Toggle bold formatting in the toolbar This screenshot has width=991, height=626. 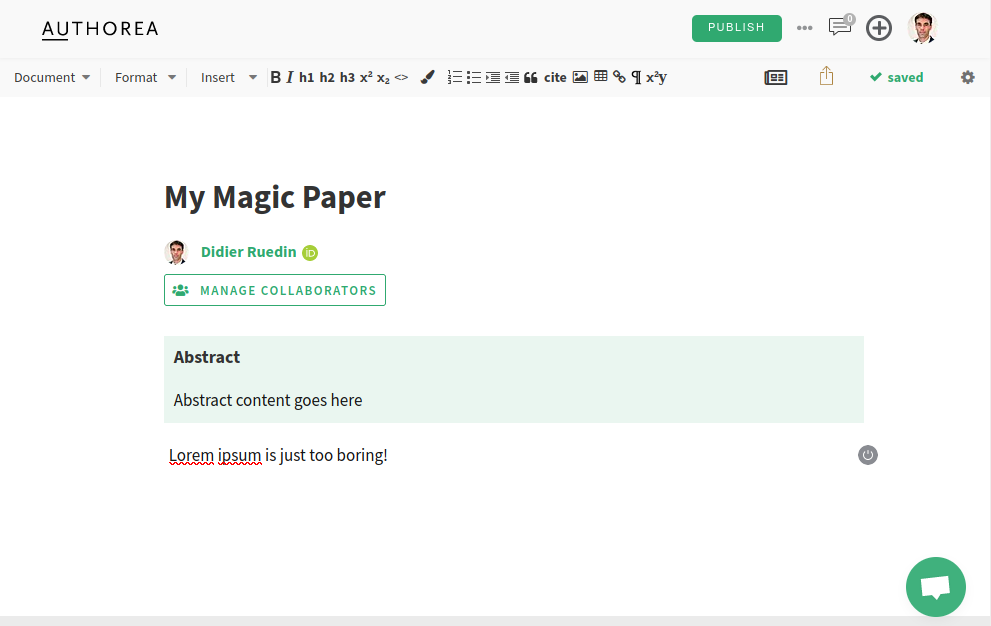pyautogui.click(x=276, y=77)
